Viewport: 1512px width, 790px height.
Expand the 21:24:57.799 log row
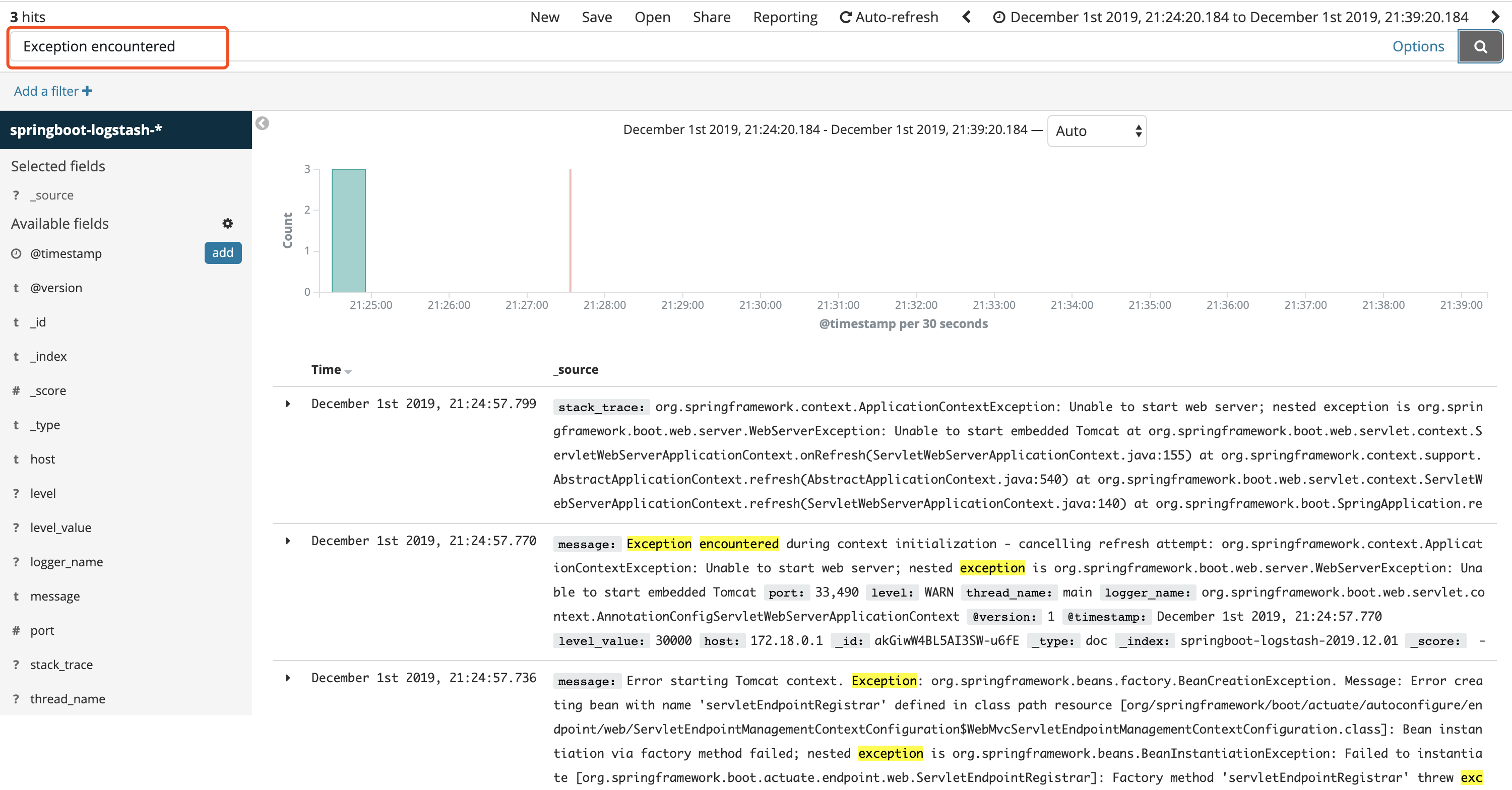coord(288,403)
